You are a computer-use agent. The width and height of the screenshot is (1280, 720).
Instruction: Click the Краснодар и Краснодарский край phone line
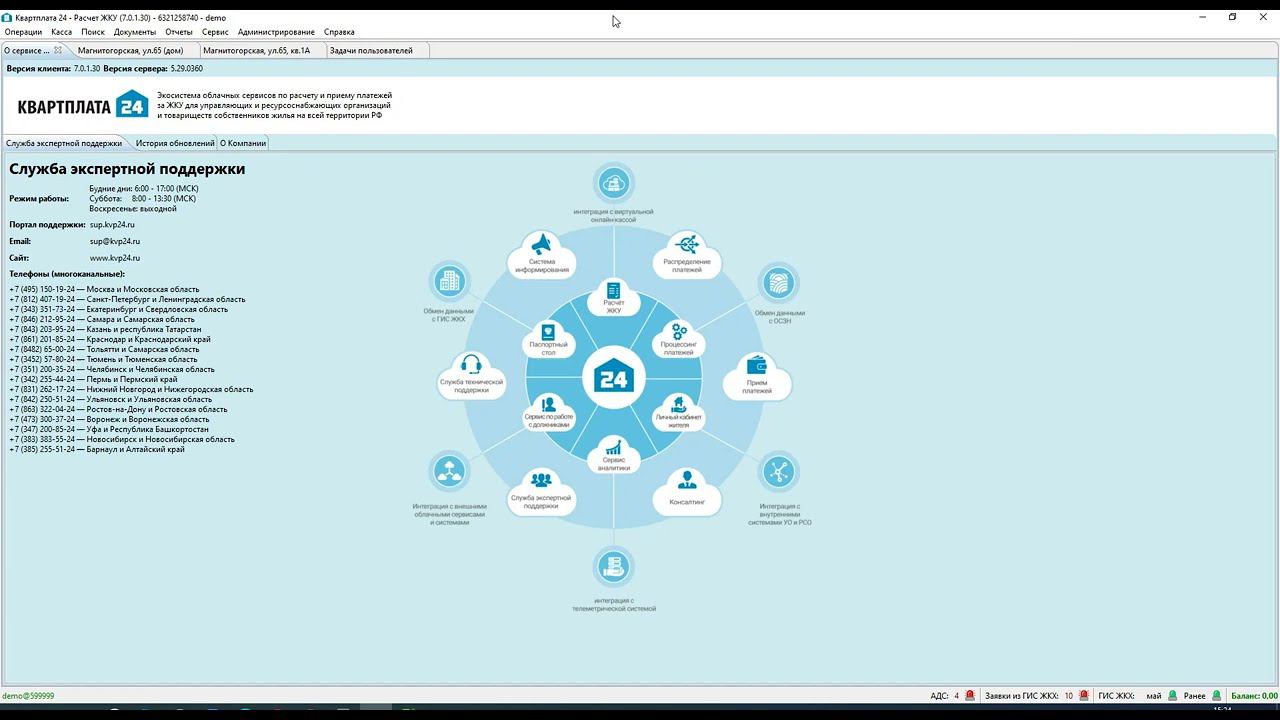tap(110, 339)
